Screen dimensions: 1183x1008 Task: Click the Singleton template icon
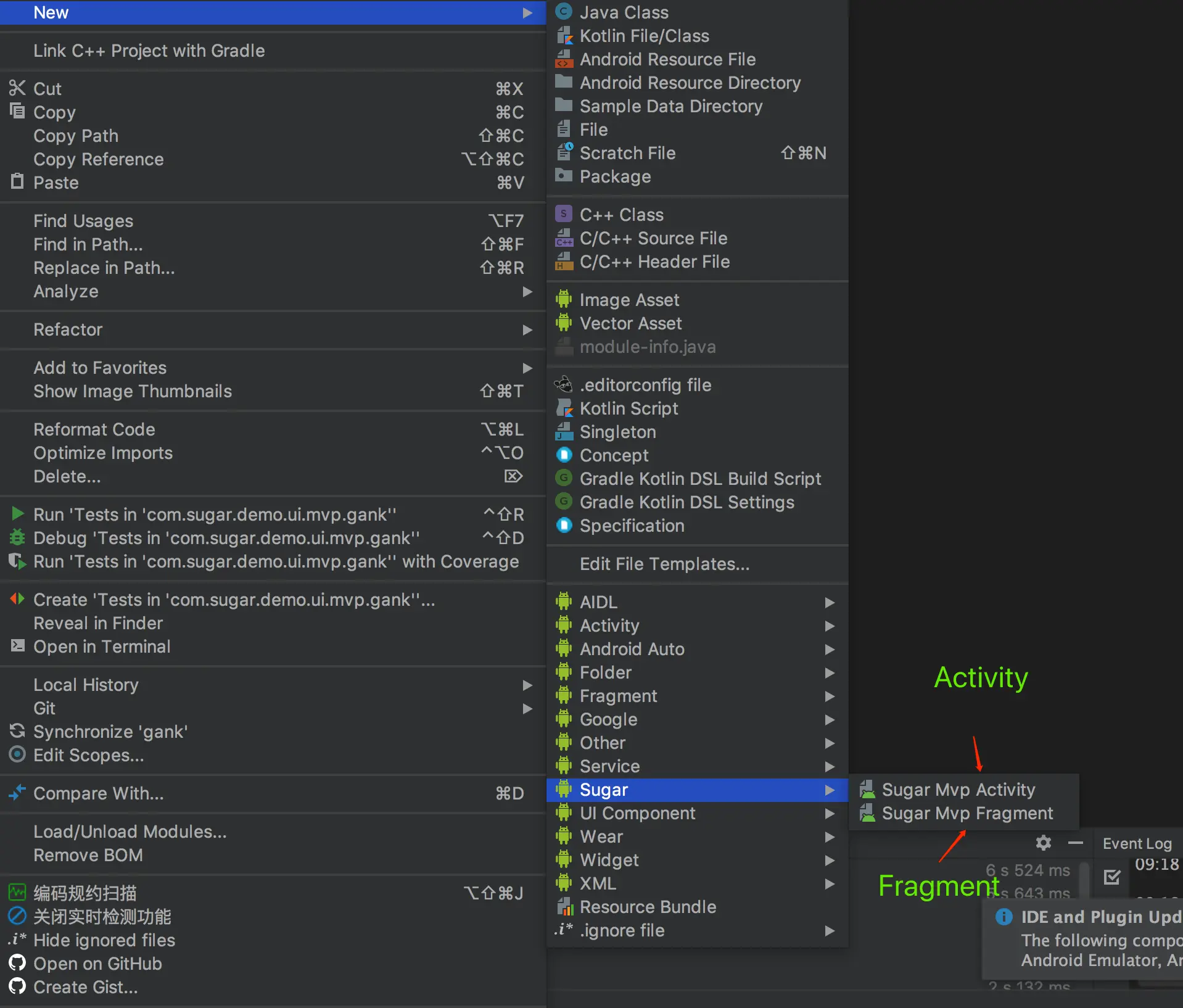tap(564, 432)
